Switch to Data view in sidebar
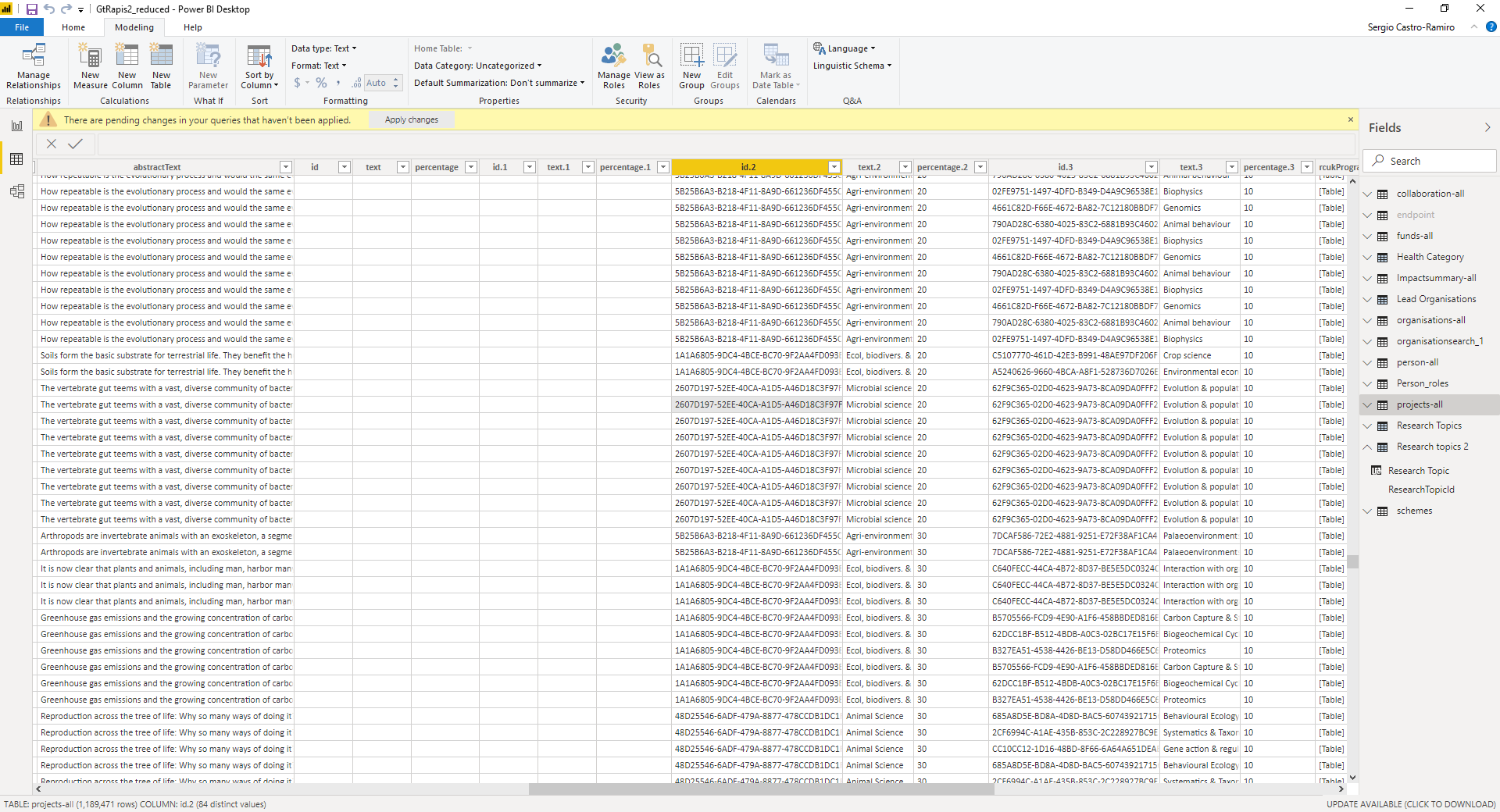1500x812 pixels. [16, 159]
